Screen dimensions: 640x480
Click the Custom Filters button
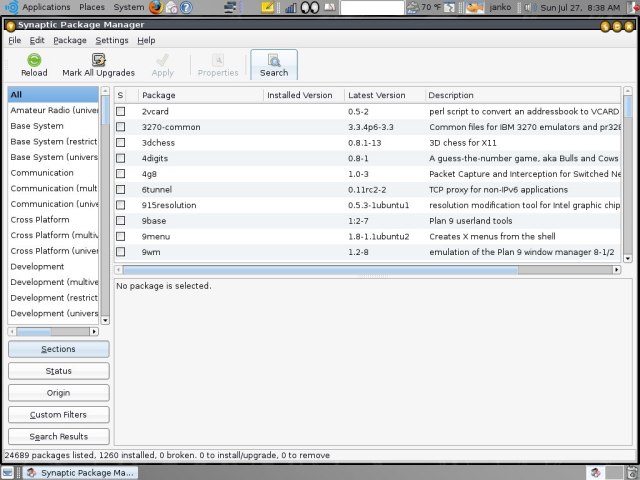(58, 415)
